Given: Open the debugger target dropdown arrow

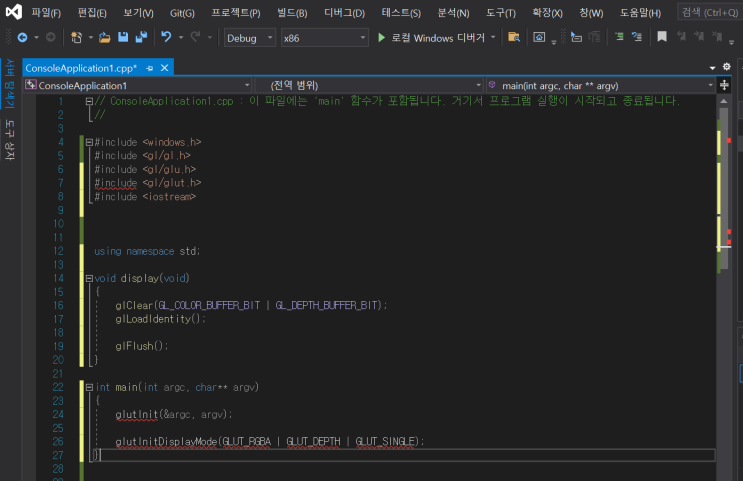Looking at the screenshot, I should click(493, 37).
